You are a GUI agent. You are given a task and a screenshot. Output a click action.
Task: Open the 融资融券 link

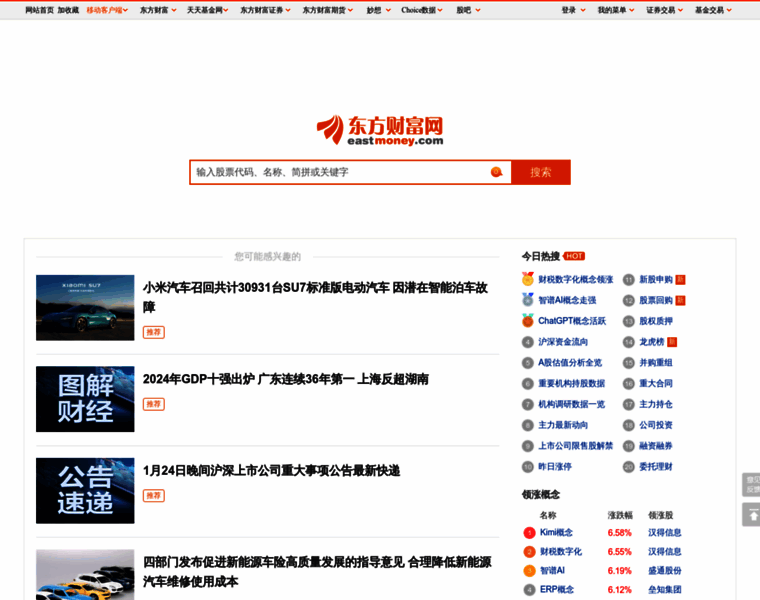coord(656,446)
